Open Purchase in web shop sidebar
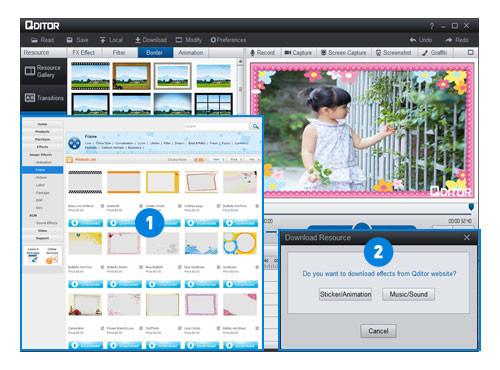The width and height of the screenshot is (500, 370). point(42,139)
